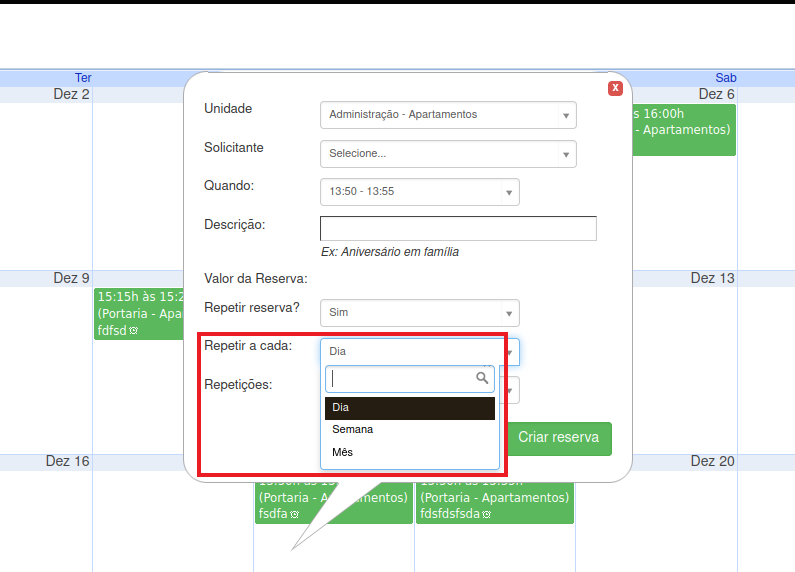Select the Mês option
Viewport: 795px width, 572px height.
pyautogui.click(x=410, y=452)
